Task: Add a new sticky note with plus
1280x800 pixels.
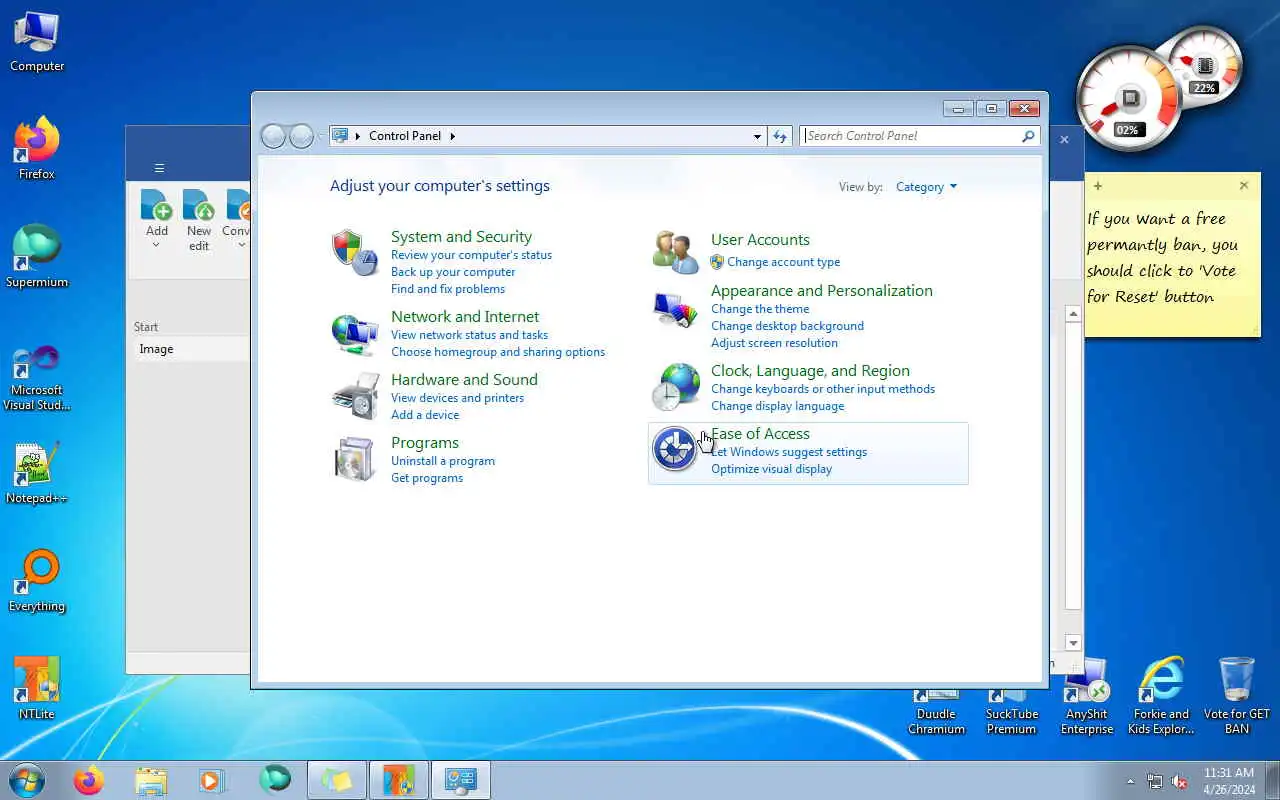Action: point(1098,186)
